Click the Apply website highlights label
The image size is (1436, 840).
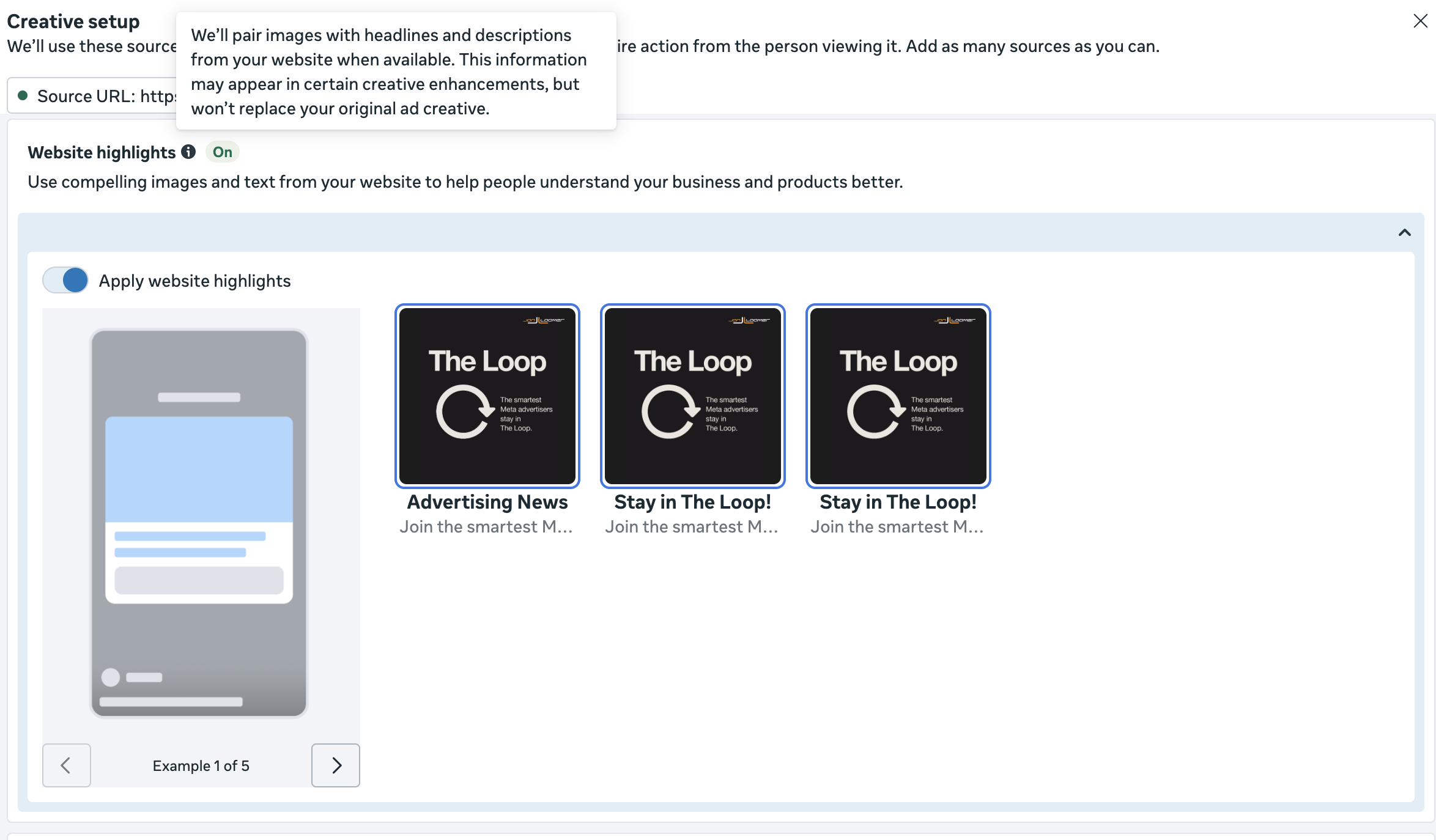click(x=194, y=281)
